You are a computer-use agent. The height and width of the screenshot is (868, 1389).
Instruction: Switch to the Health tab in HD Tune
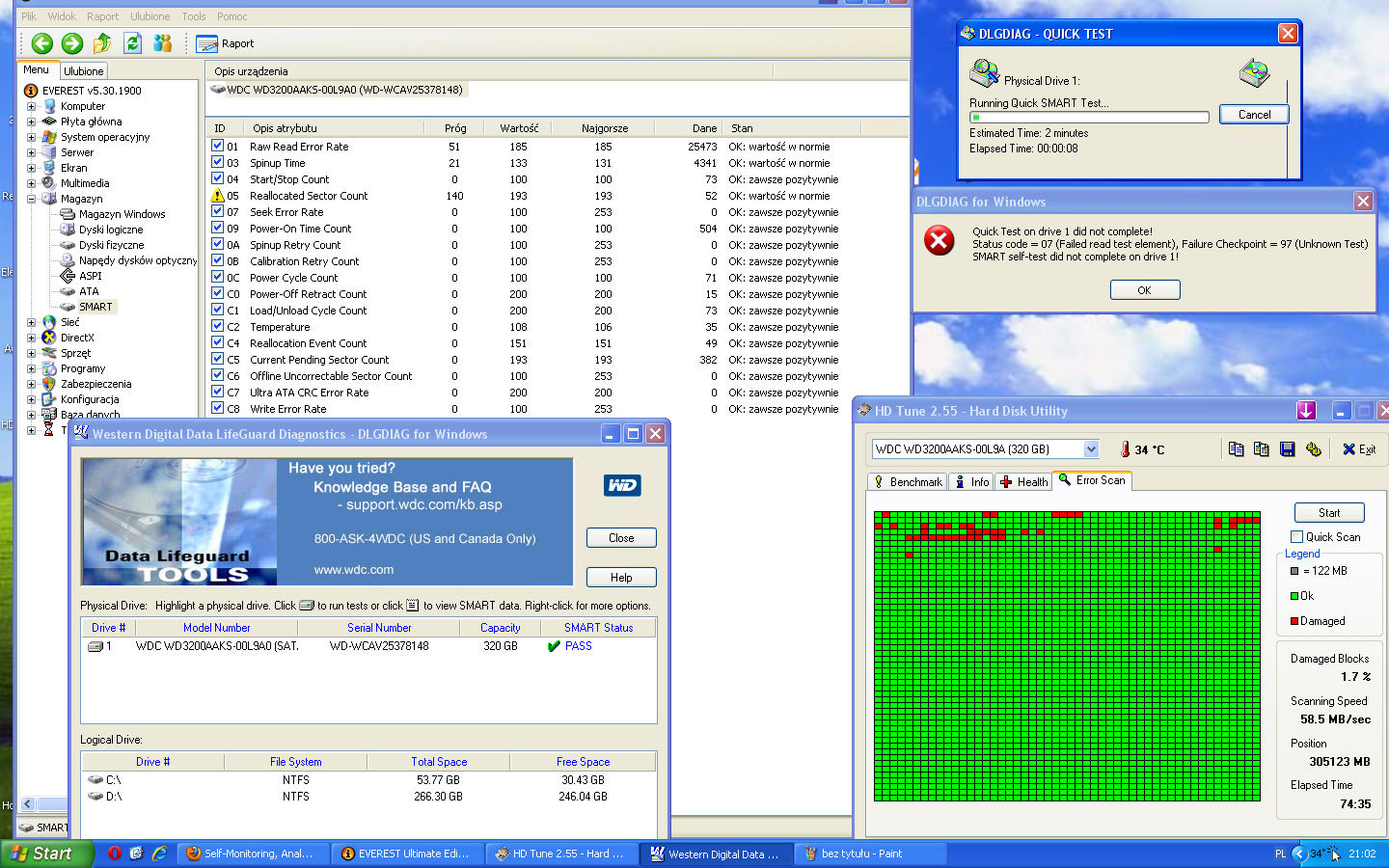(x=1024, y=482)
